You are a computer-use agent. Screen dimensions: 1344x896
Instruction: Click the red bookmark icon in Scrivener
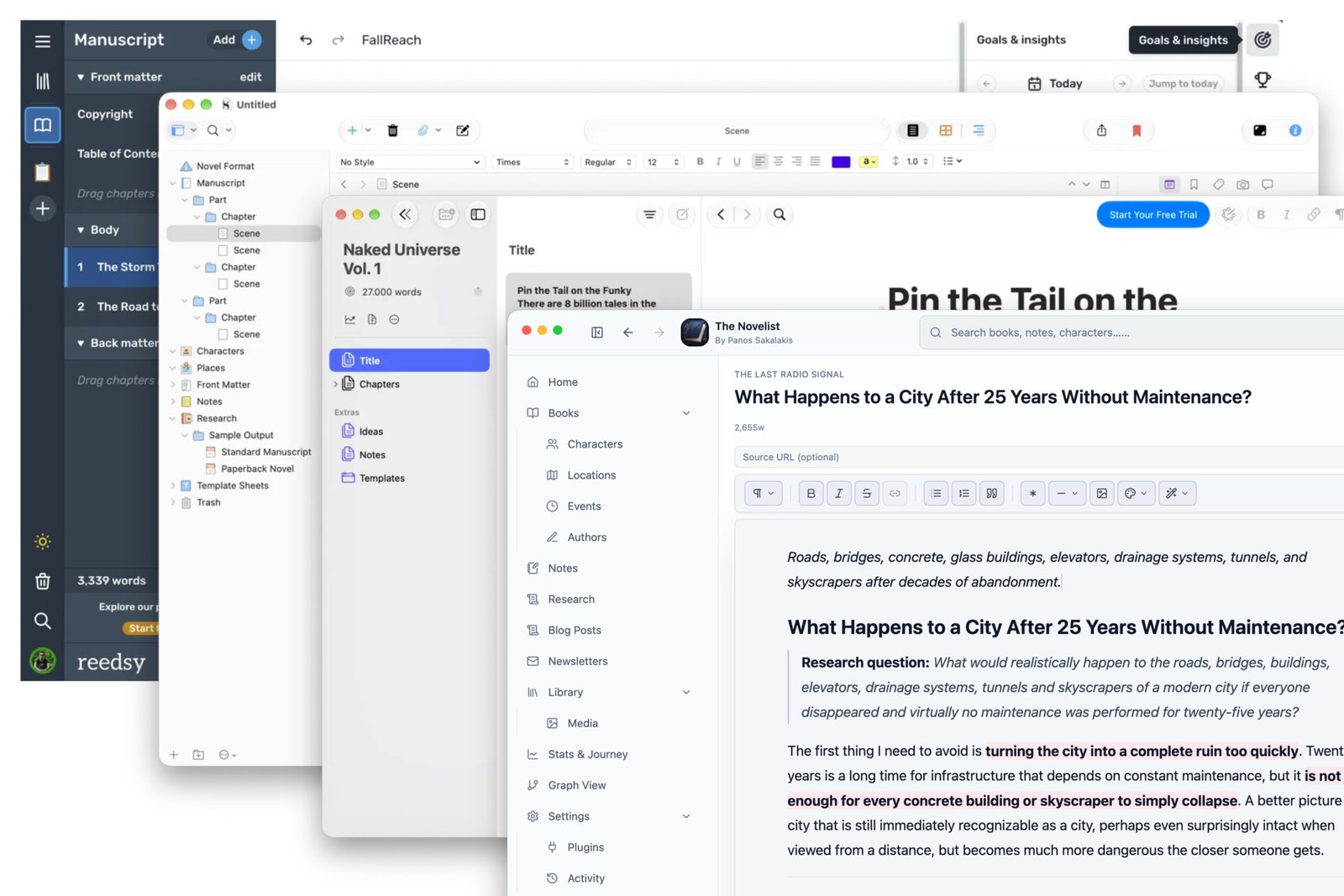(x=1137, y=130)
